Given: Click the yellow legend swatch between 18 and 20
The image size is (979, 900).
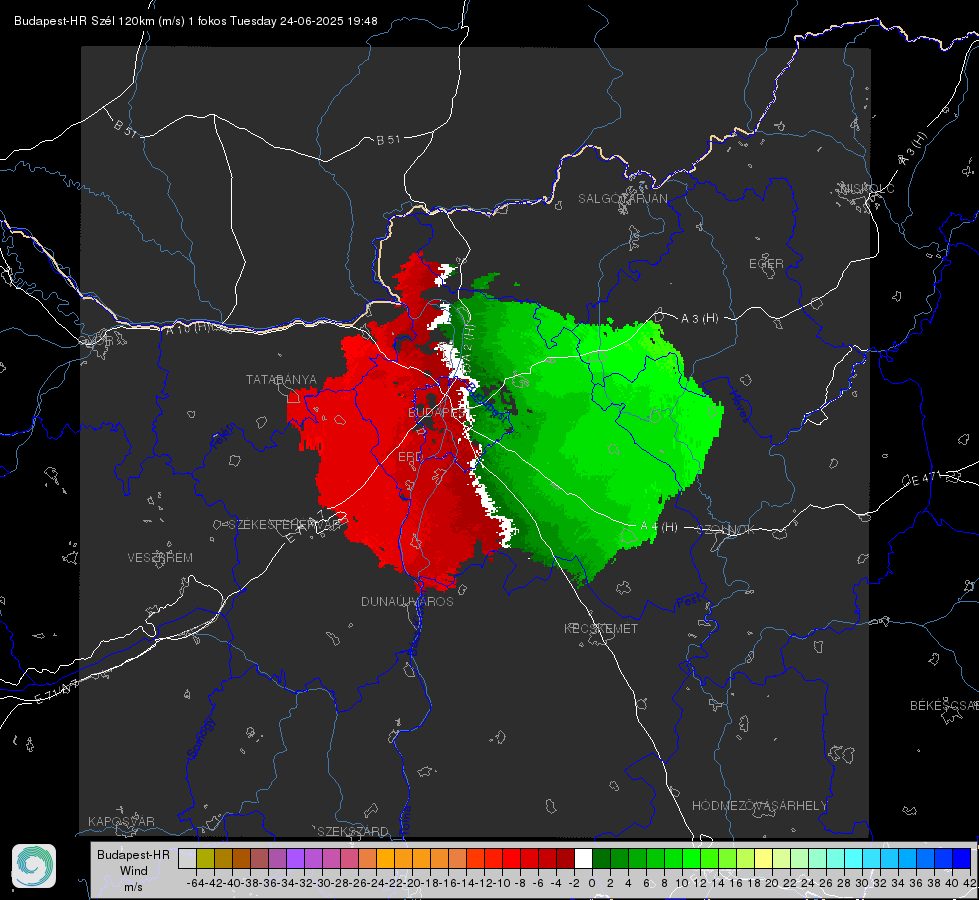Looking at the screenshot, I should click(764, 858).
